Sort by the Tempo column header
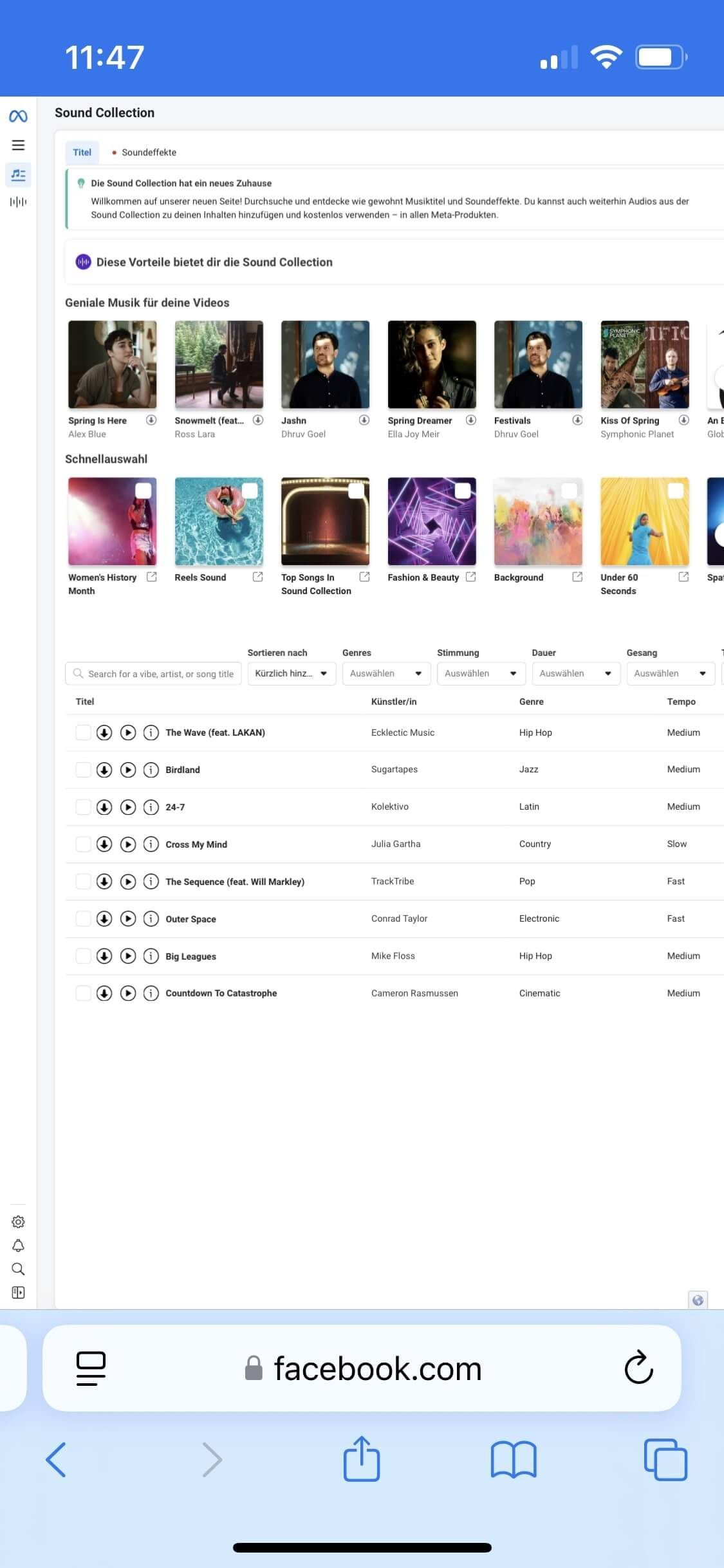724x1568 pixels. coord(681,702)
